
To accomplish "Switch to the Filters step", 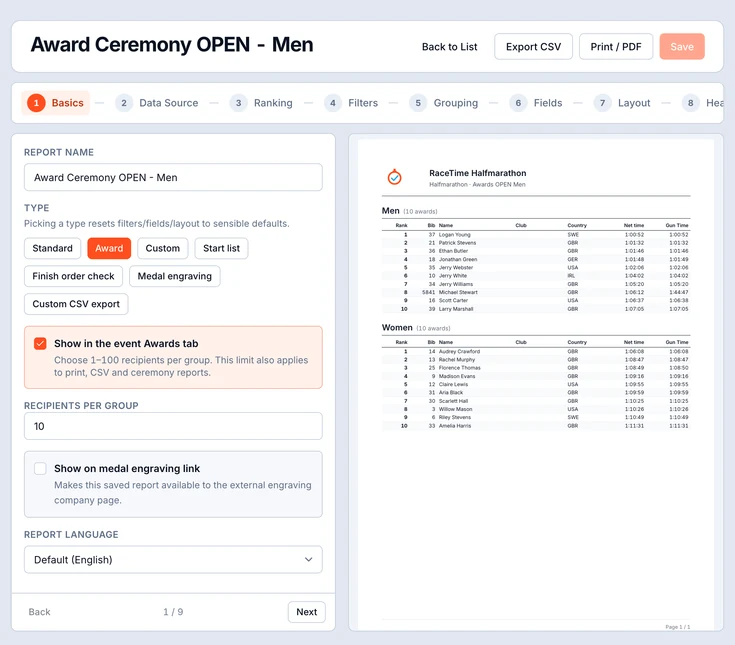I will pyautogui.click(x=351, y=103).
